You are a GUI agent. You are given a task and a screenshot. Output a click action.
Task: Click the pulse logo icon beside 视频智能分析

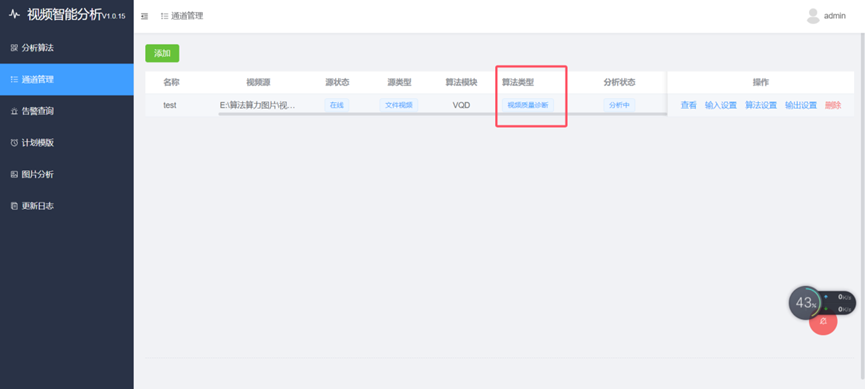15,14
